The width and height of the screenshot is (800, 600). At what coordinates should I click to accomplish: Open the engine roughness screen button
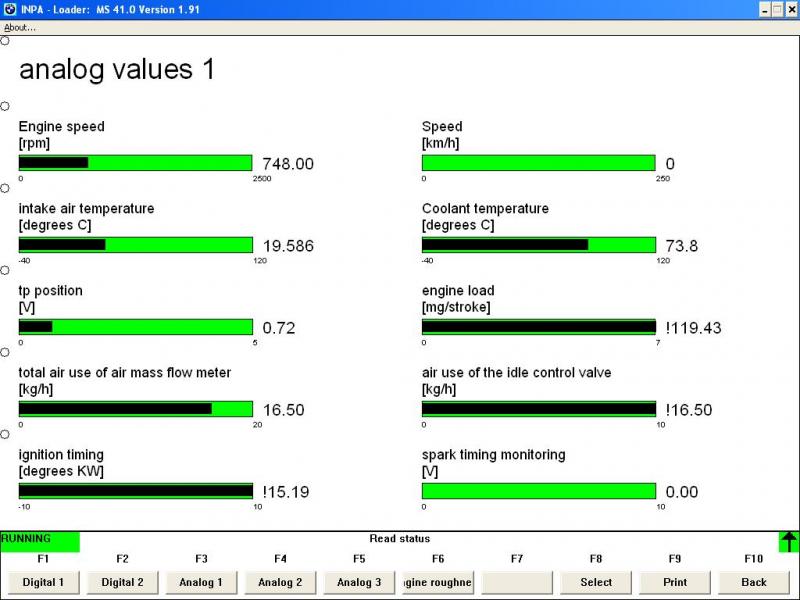coord(438,582)
